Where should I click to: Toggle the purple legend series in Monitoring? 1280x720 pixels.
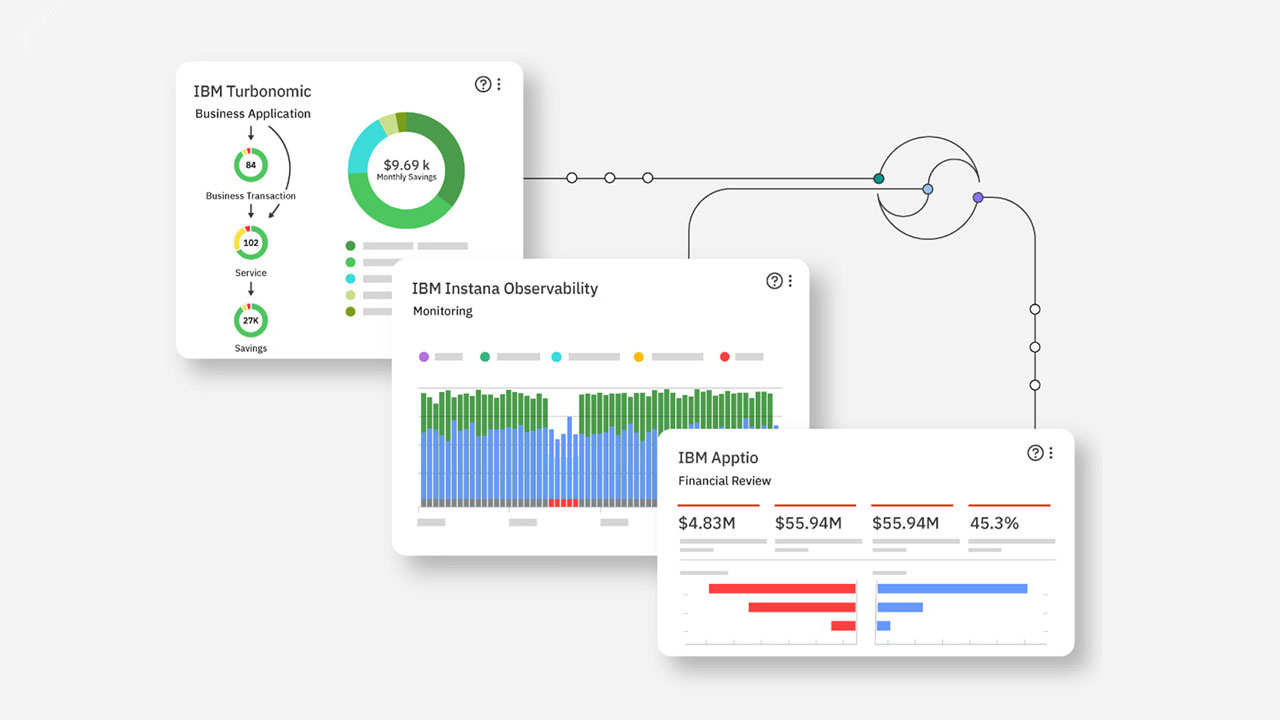(424, 356)
